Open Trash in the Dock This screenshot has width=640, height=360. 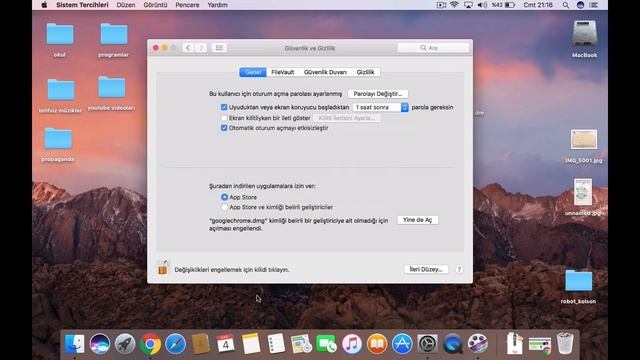click(x=565, y=343)
